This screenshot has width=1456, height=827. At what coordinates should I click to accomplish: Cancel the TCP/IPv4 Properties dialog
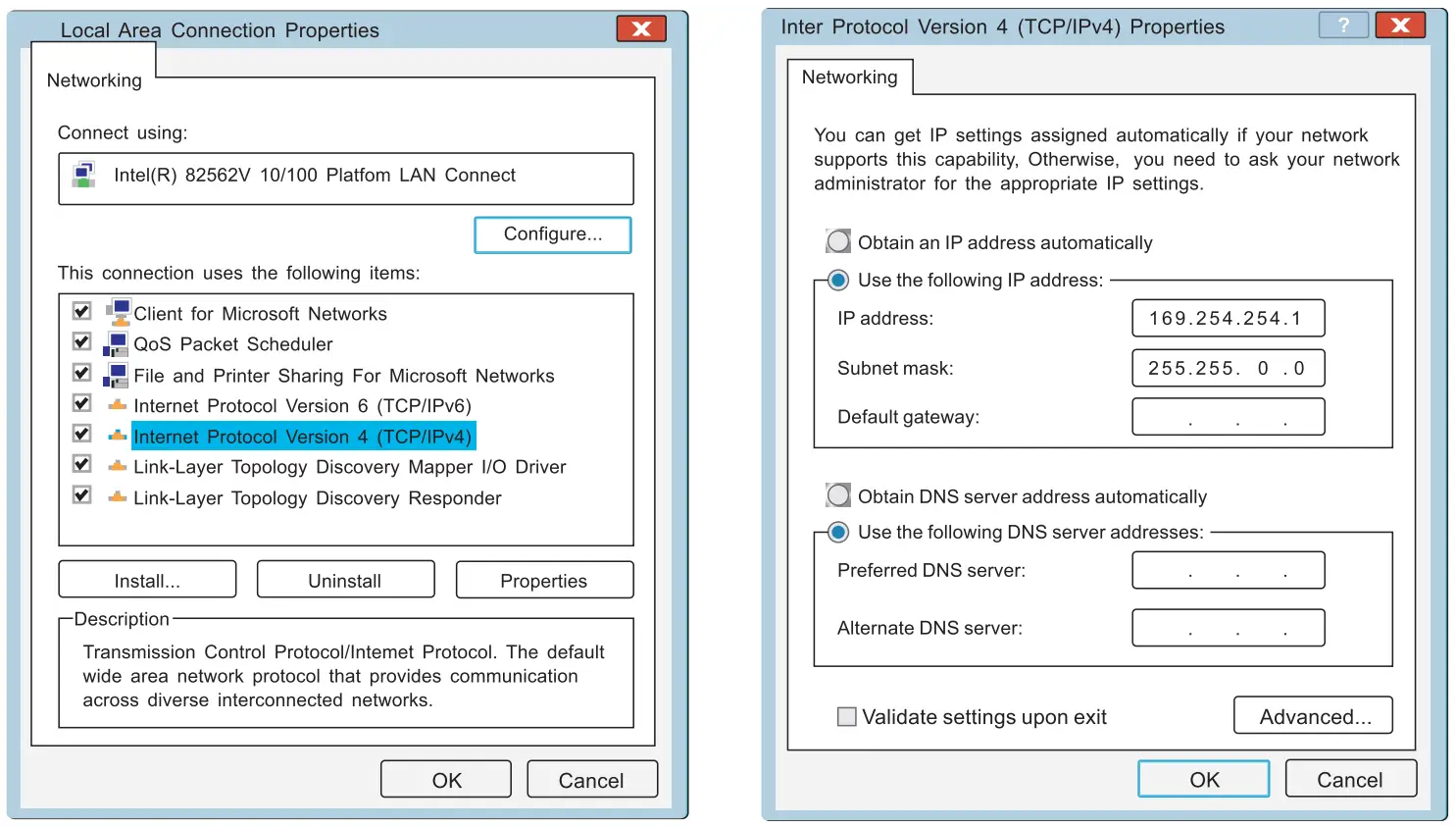pyautogui.click(x=1351, y=779)
